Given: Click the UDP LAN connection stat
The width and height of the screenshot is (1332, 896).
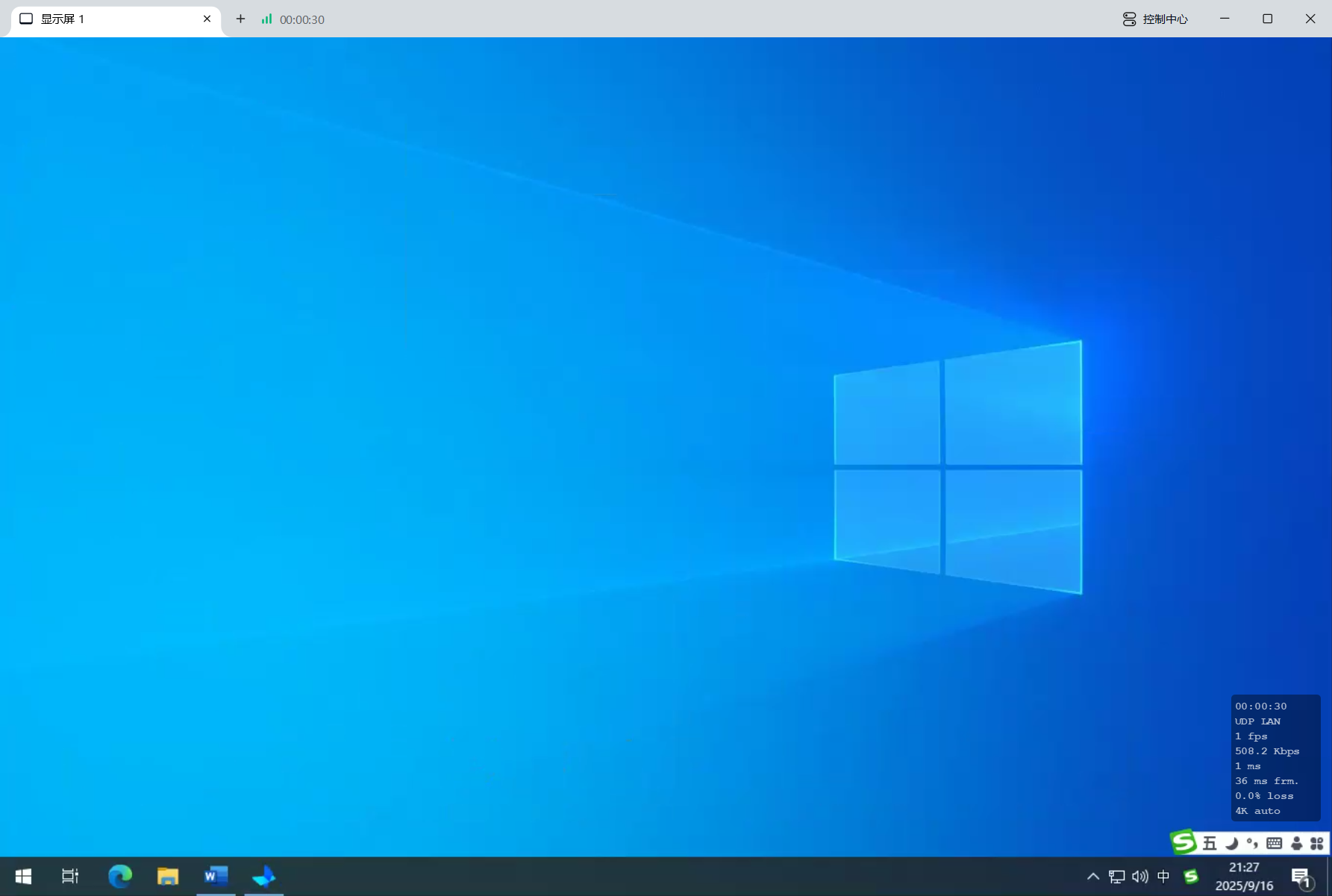Looking at the screenshot, I should coord(1257,721).
